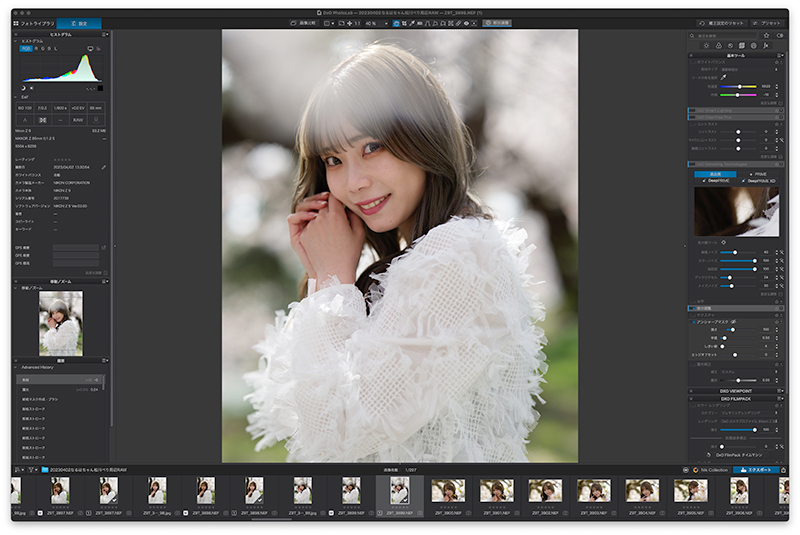Collapse the ヒストグラム section triangle
This screenshot has width=800, height=535.
click(x=16, y=41)
